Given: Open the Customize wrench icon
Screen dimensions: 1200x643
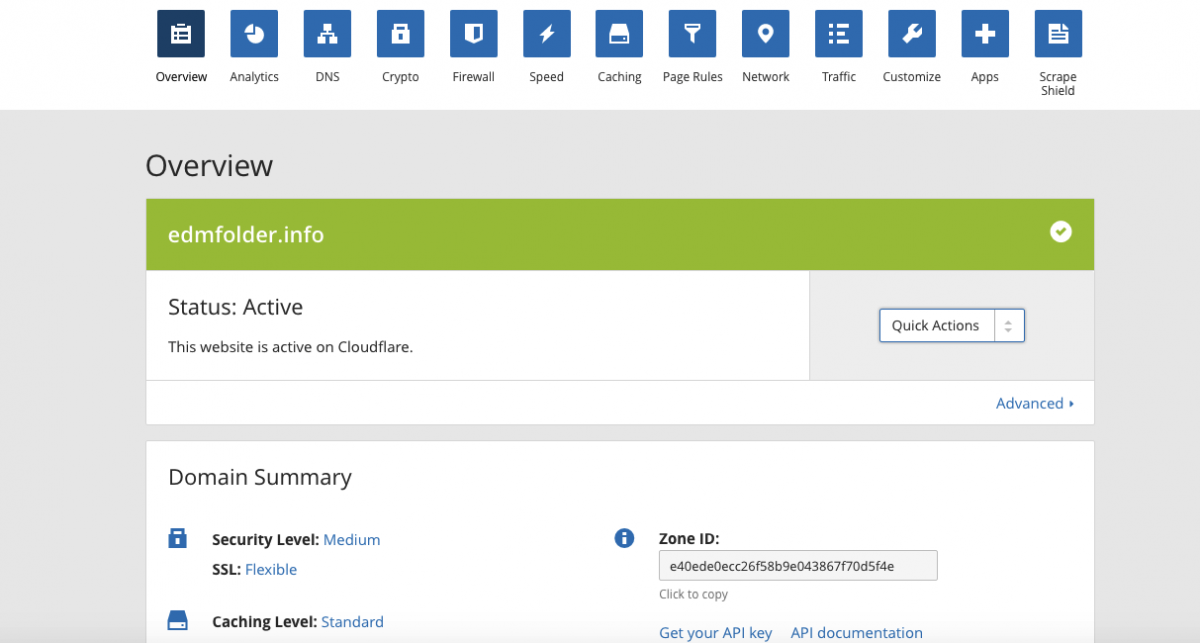Looking at the screenshot, I should coord(912,34).
